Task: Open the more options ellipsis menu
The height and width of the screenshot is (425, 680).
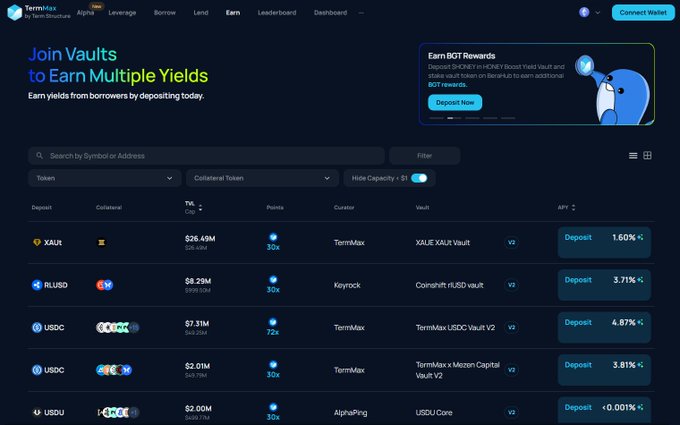Action: 361,13
